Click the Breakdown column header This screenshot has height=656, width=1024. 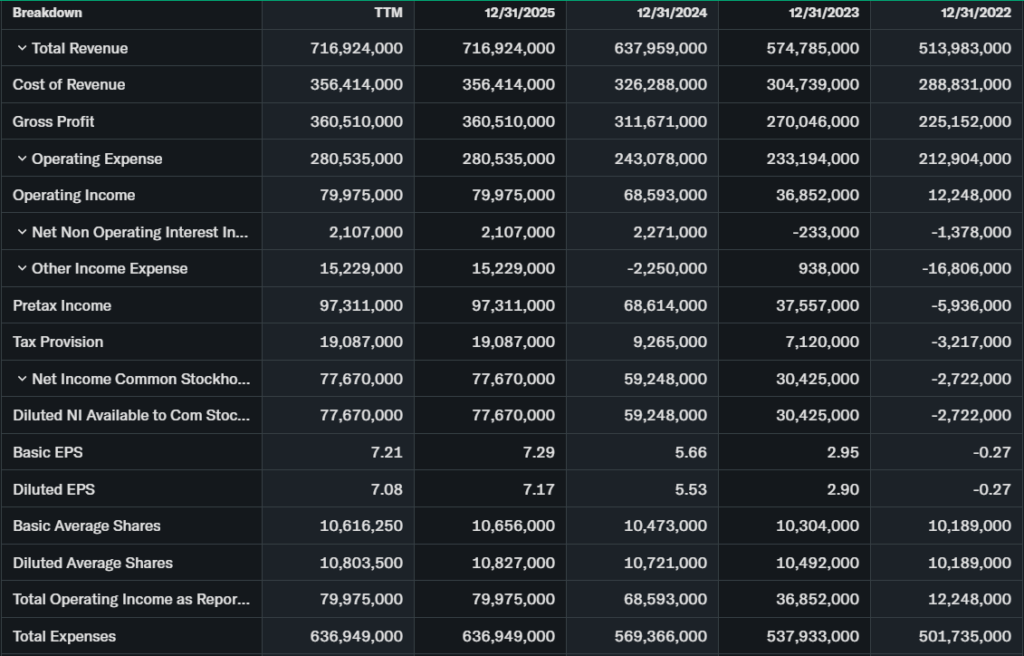click(x=47, y=13)
